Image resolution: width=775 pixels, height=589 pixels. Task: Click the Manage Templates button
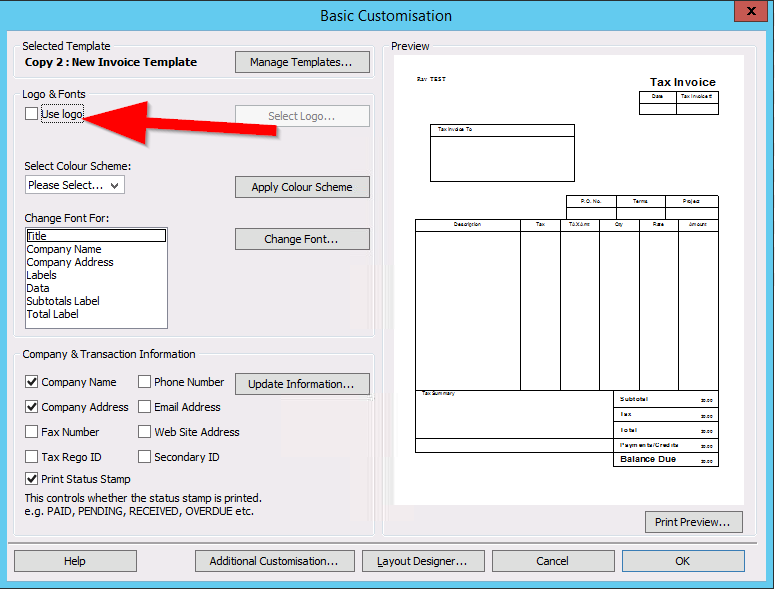[302, 62]
